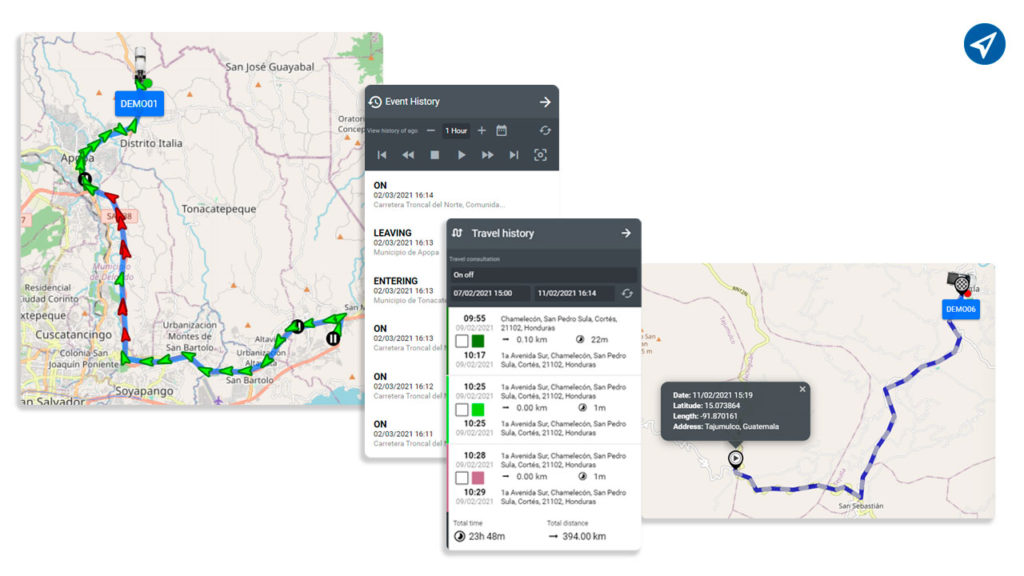Skip to last event in playback
The height and width of the screenshot is (576, 1024).
pyautogui.click(x=514, y=155)
